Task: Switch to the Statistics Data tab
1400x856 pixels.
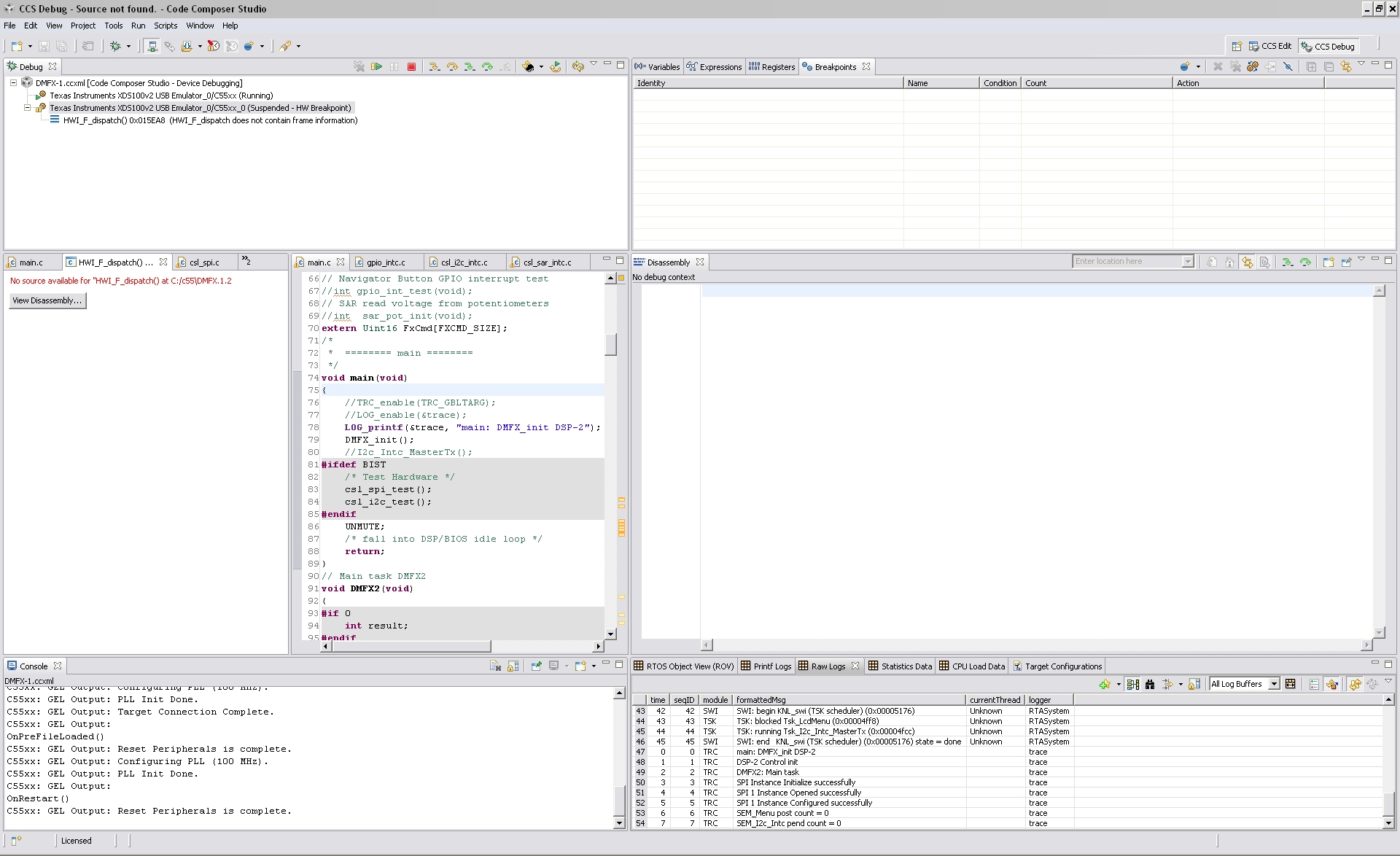Action: pos(905,666)
